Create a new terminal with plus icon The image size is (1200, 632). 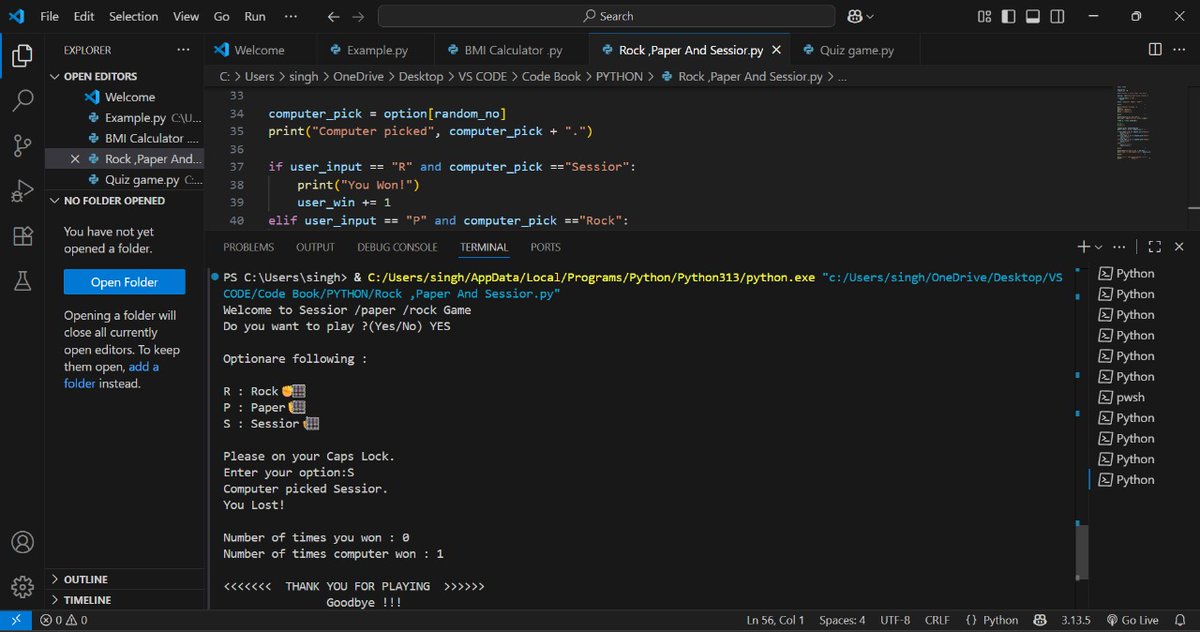click(x=1083, y=246)
